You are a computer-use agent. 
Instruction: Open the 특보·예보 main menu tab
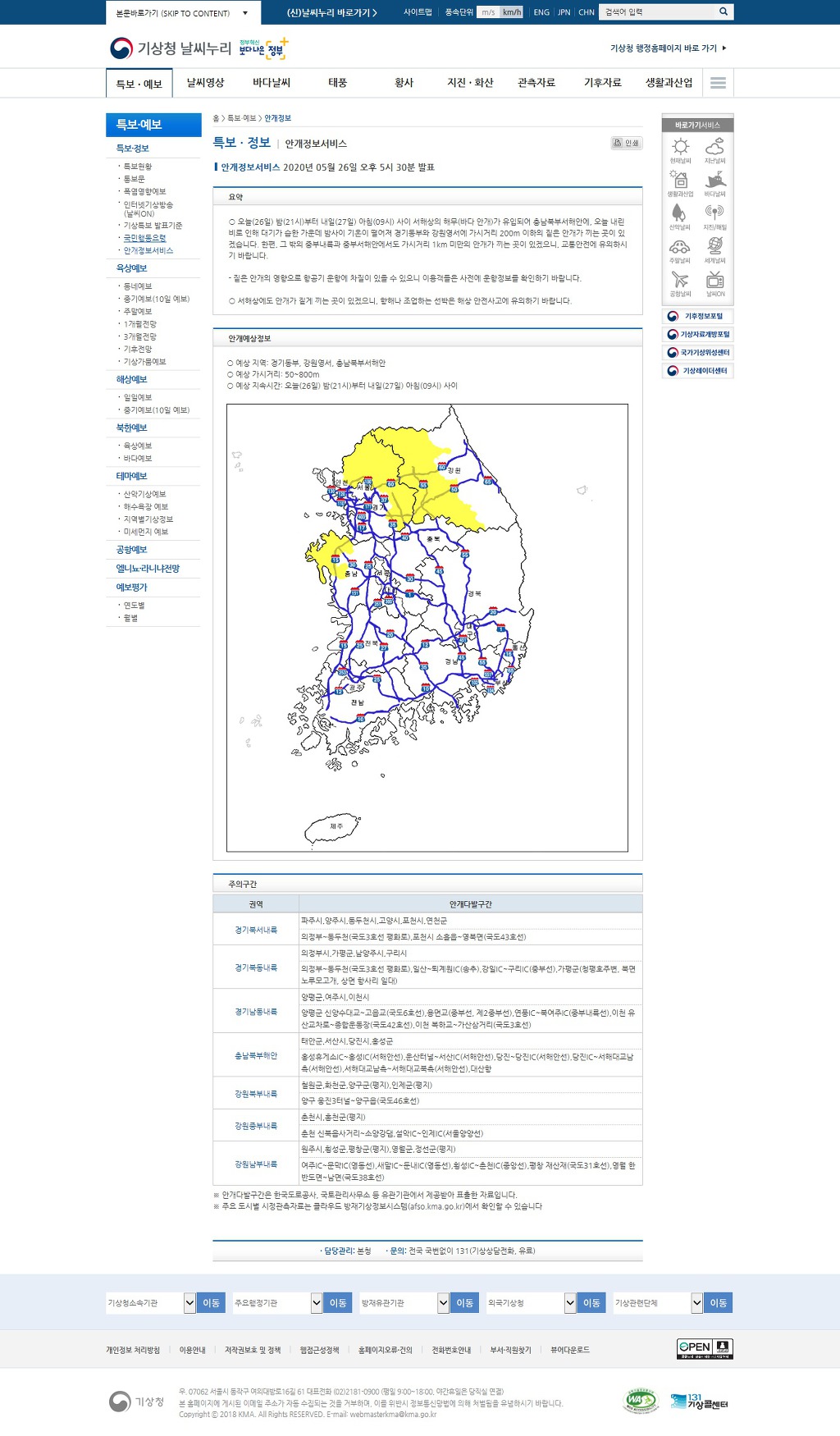(139, 84)
